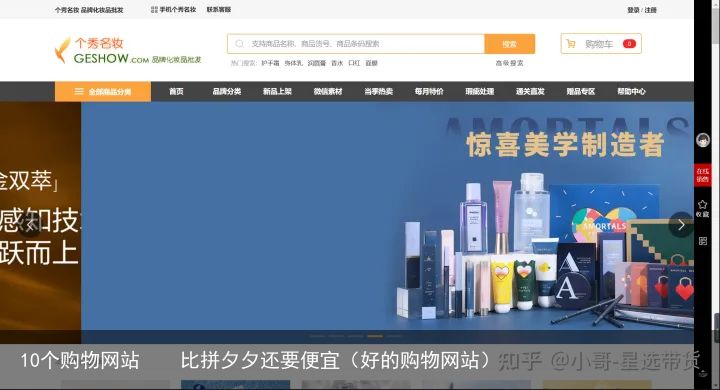Select the 新品上架 nav item

[277, 91]
